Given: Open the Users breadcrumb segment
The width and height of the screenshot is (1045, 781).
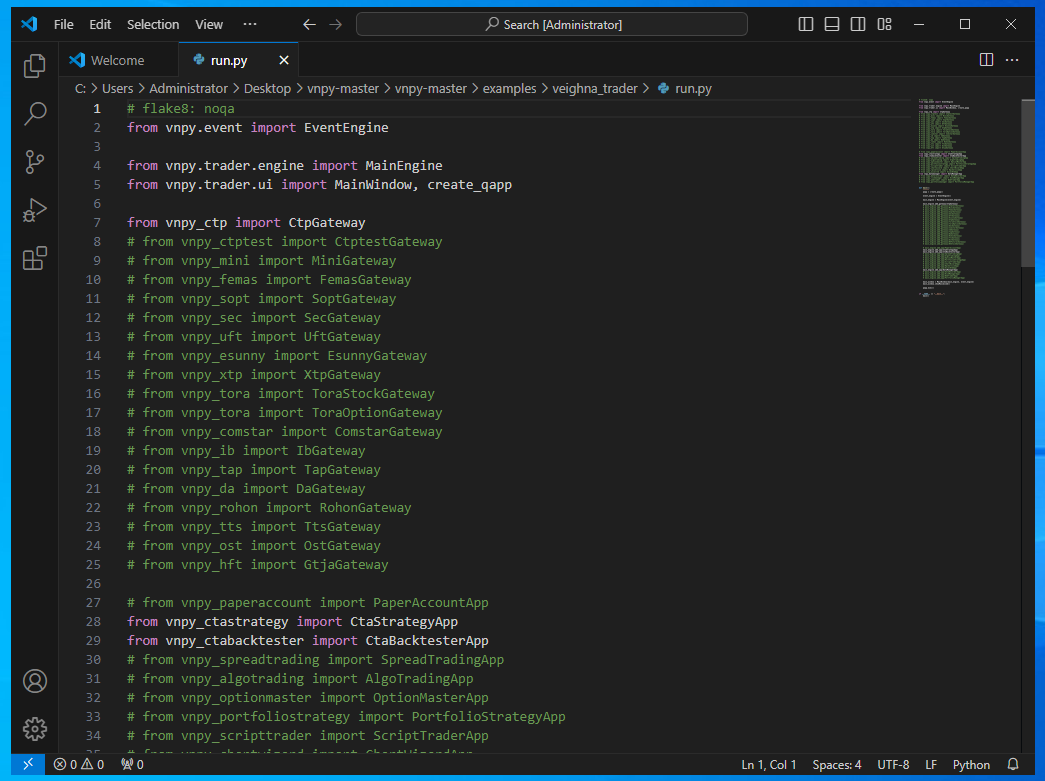Looking at the screenshot, I should tap(117, 88).
